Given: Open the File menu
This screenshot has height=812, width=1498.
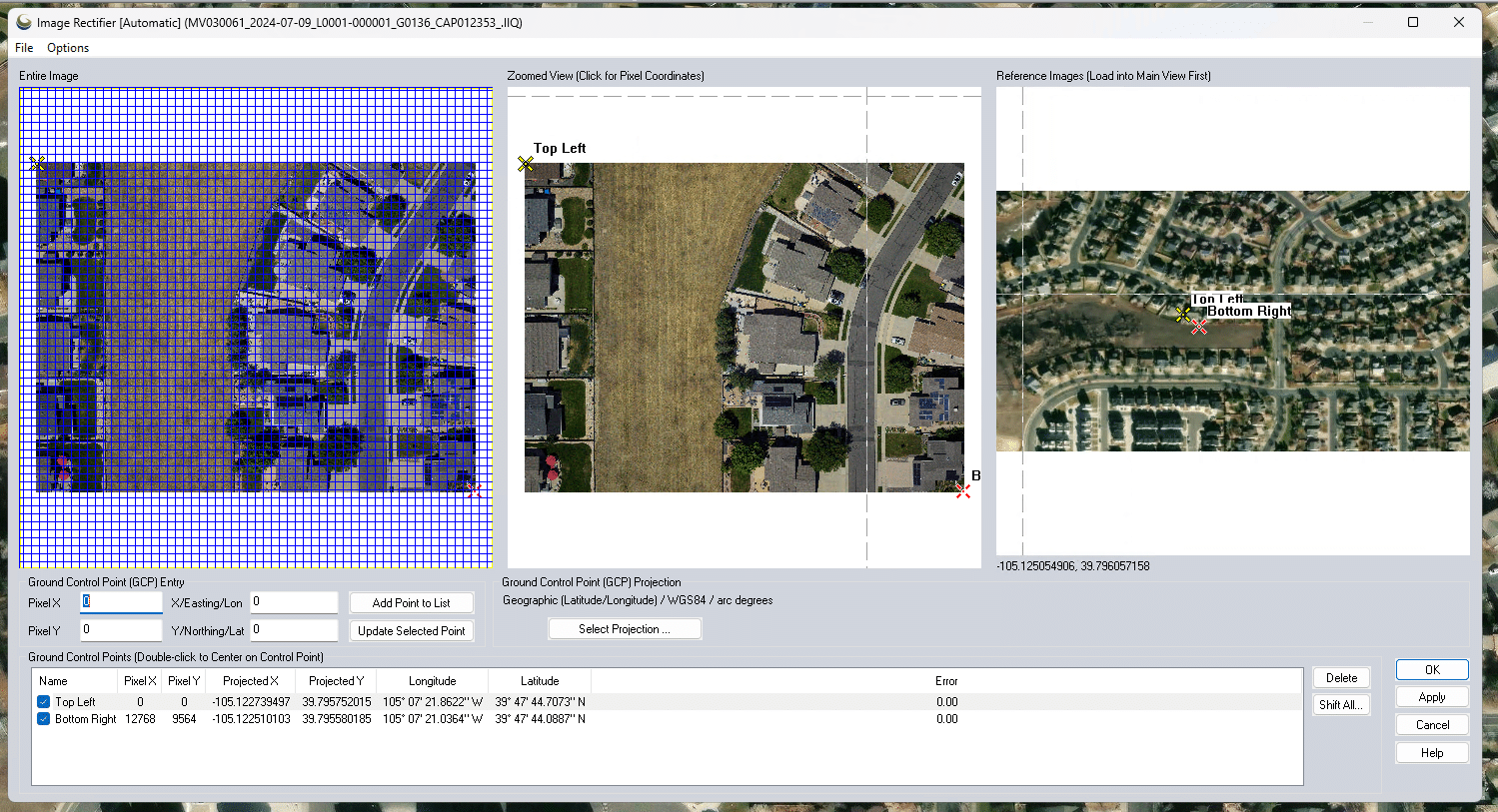Looking at the screenshot, I should click(x=24, y=48).
